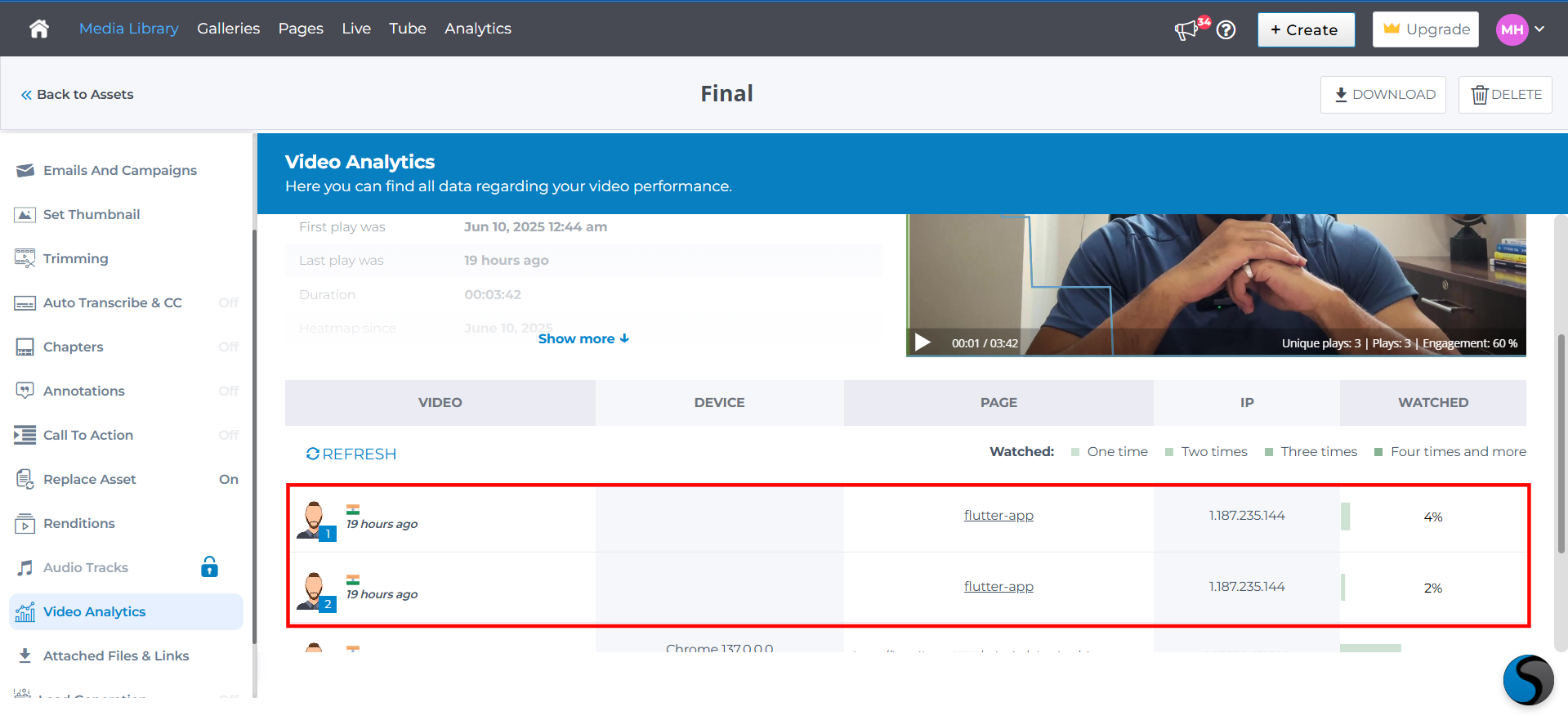
Task: Open the Pages menu
Action: click(x=301, y=29)
